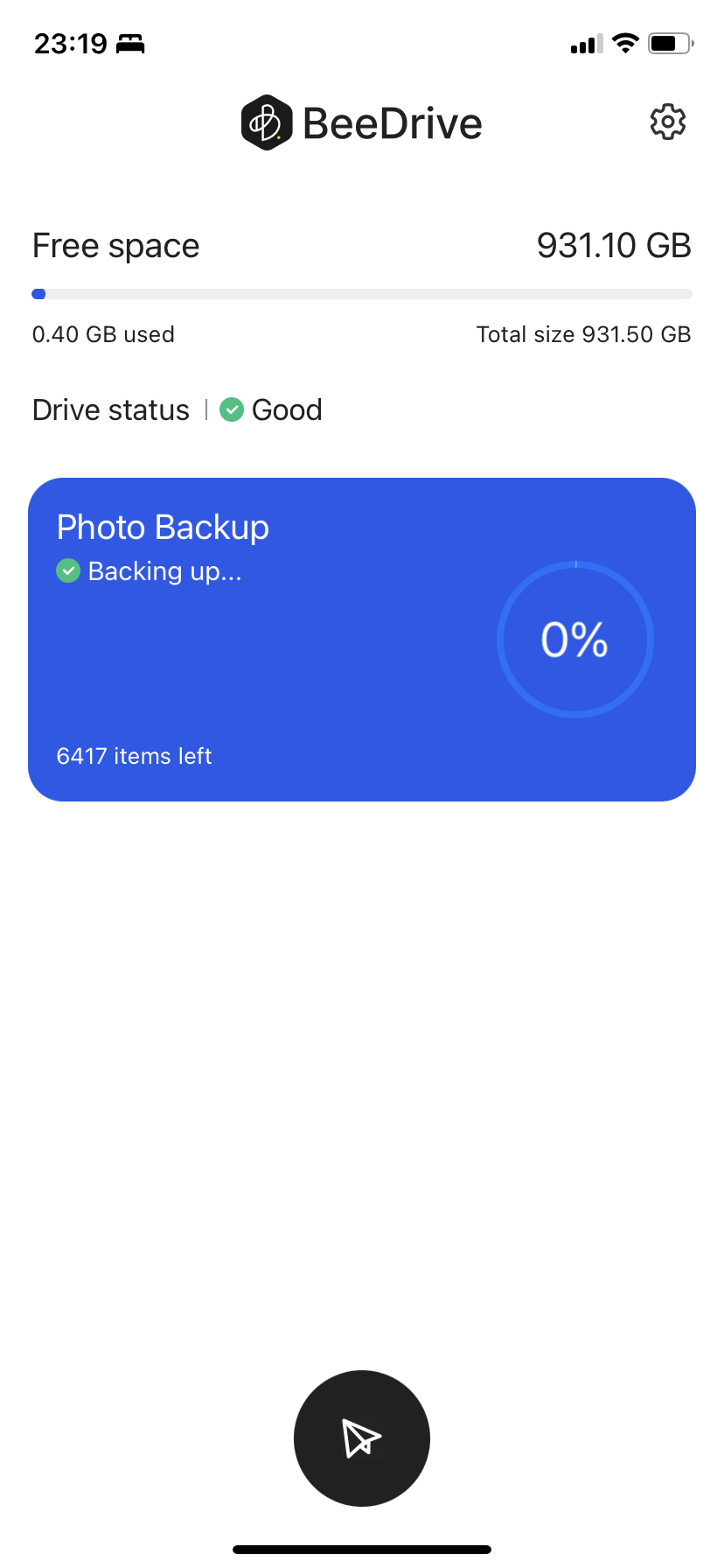This screenshot has height=1568, width=724.
Task: Tap the 931.10 GB free space value
Action: point(614,246)
